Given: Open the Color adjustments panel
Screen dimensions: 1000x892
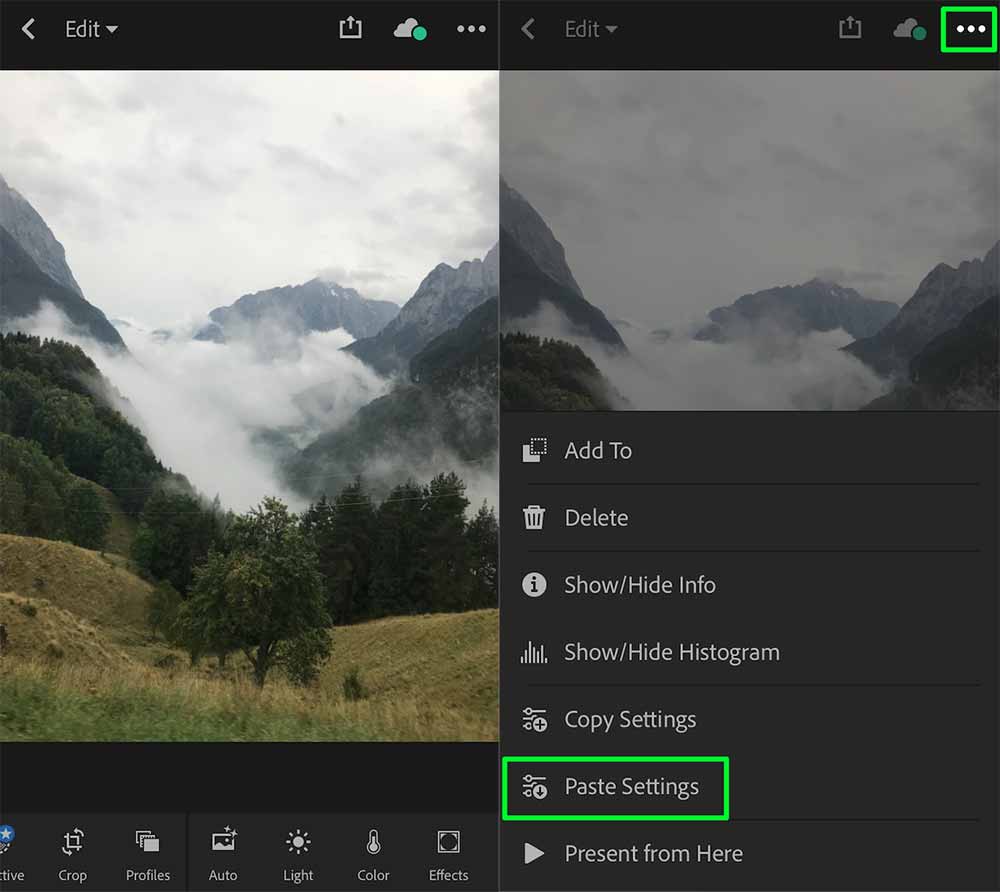Looking at the screenshot, I should click(373, 854).
